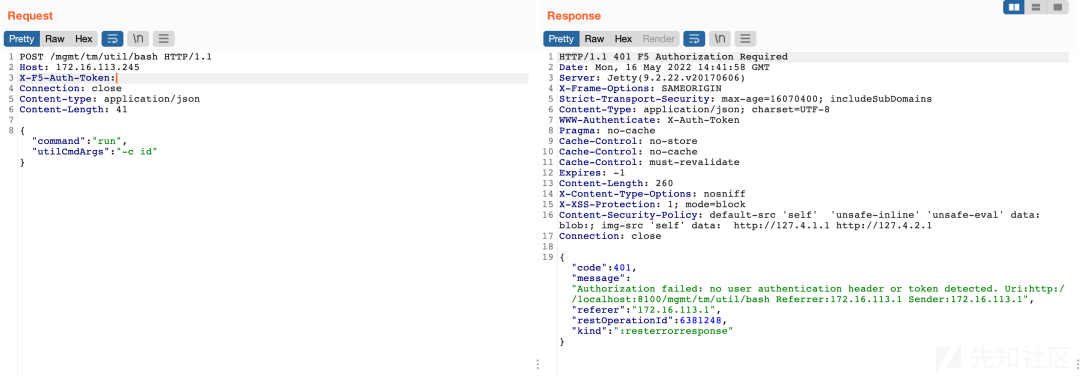Click the 'Host: 172.16.113.245' header line
The height and width of the screenshot is (376, 1080).
pyautogui.click(x=79, y=67)
